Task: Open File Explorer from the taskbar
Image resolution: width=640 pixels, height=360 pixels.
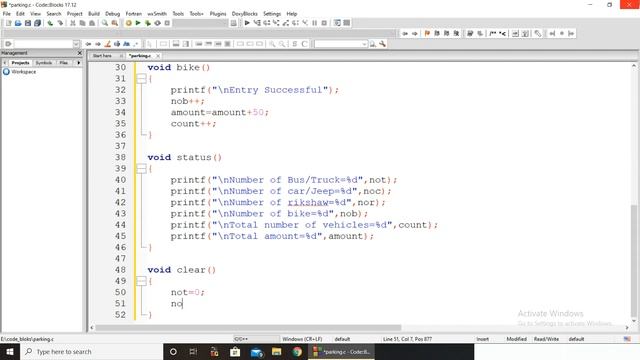Action: pyautogui.click(x=277, y=351)
